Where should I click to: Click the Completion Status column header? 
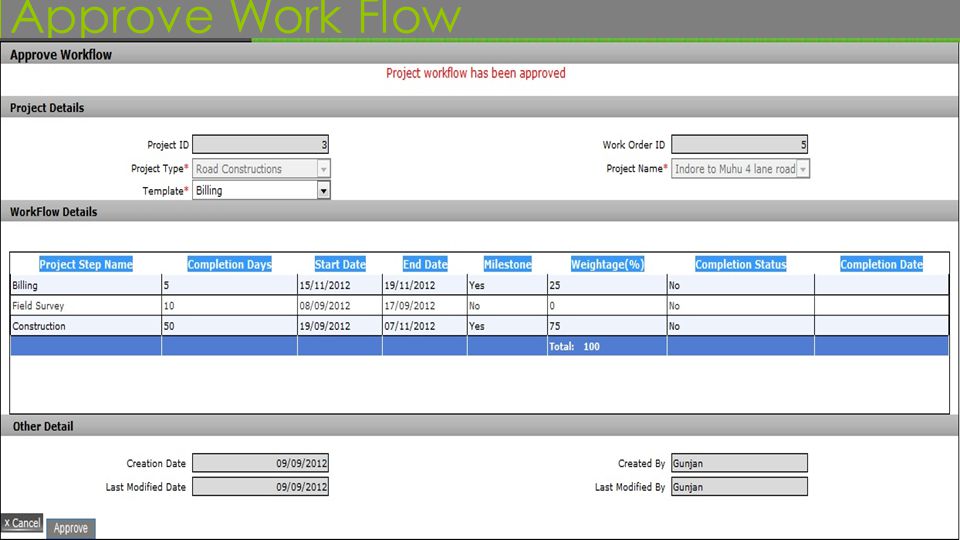pos(740,264)
